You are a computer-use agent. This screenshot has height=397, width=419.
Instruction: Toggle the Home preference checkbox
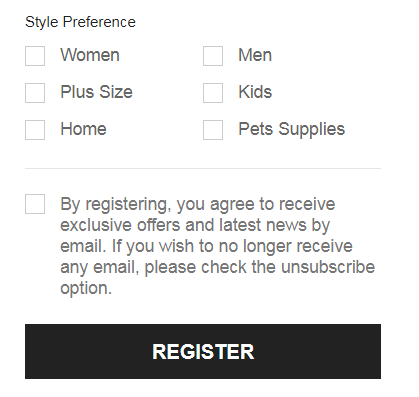click(x=35, y=130)
